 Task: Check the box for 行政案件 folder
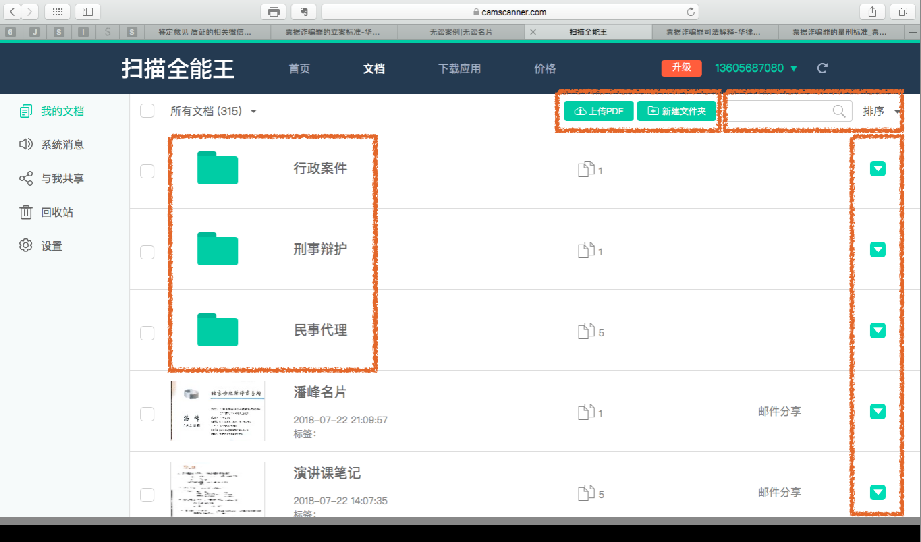click(147, 171)
